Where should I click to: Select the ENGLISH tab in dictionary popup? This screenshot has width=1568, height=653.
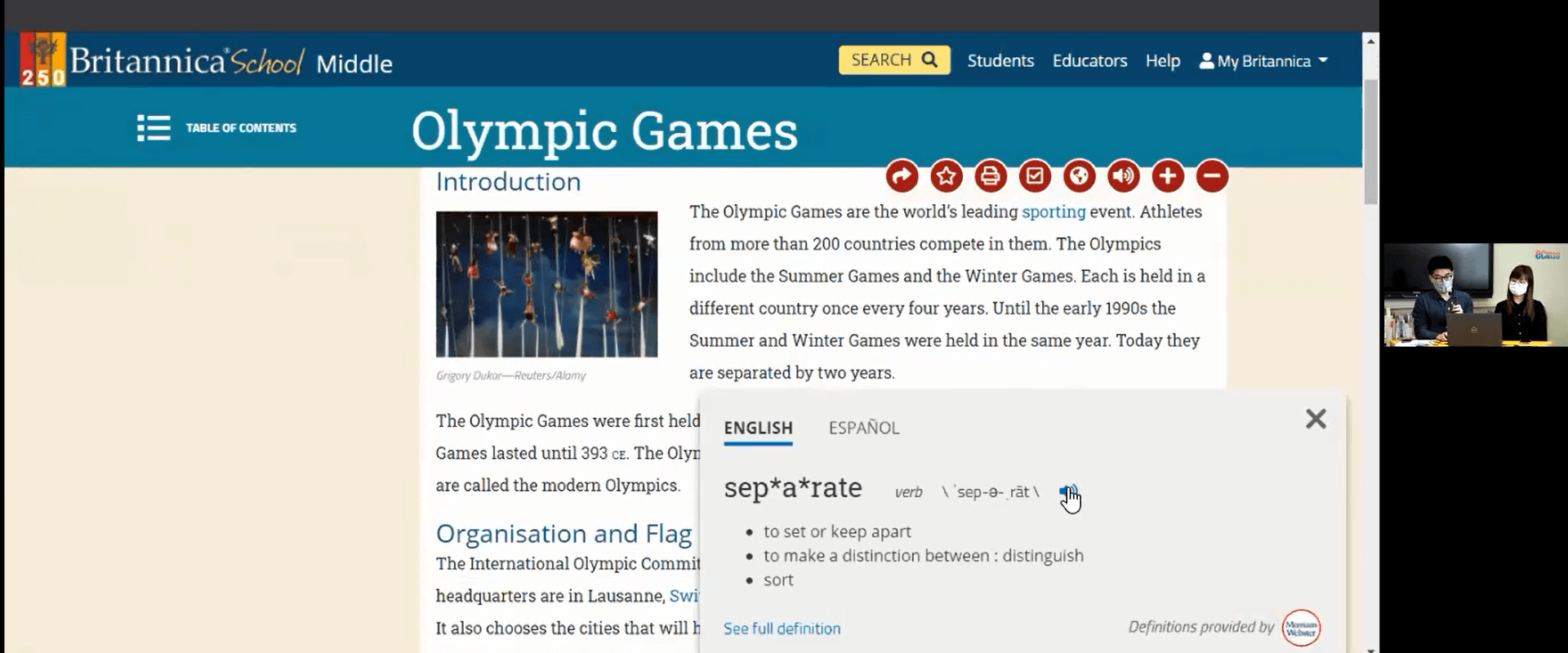point(758,428)
